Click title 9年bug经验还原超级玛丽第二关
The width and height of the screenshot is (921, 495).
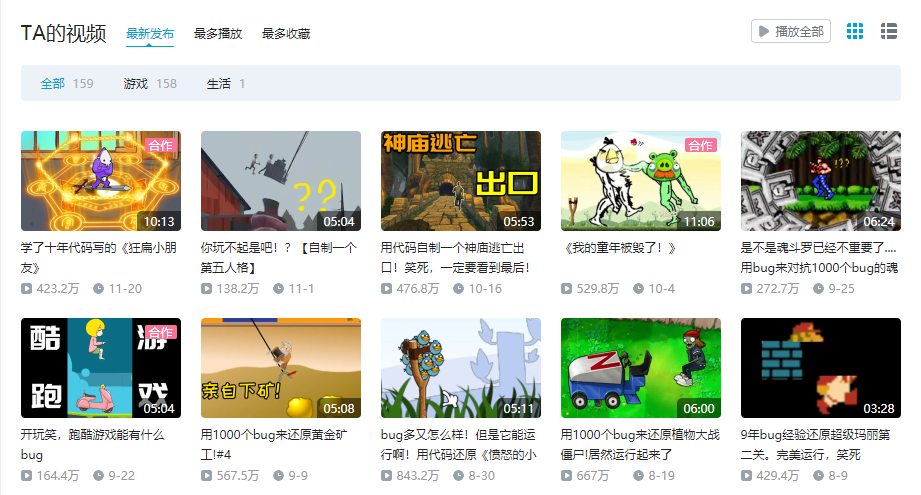[816, 445]
